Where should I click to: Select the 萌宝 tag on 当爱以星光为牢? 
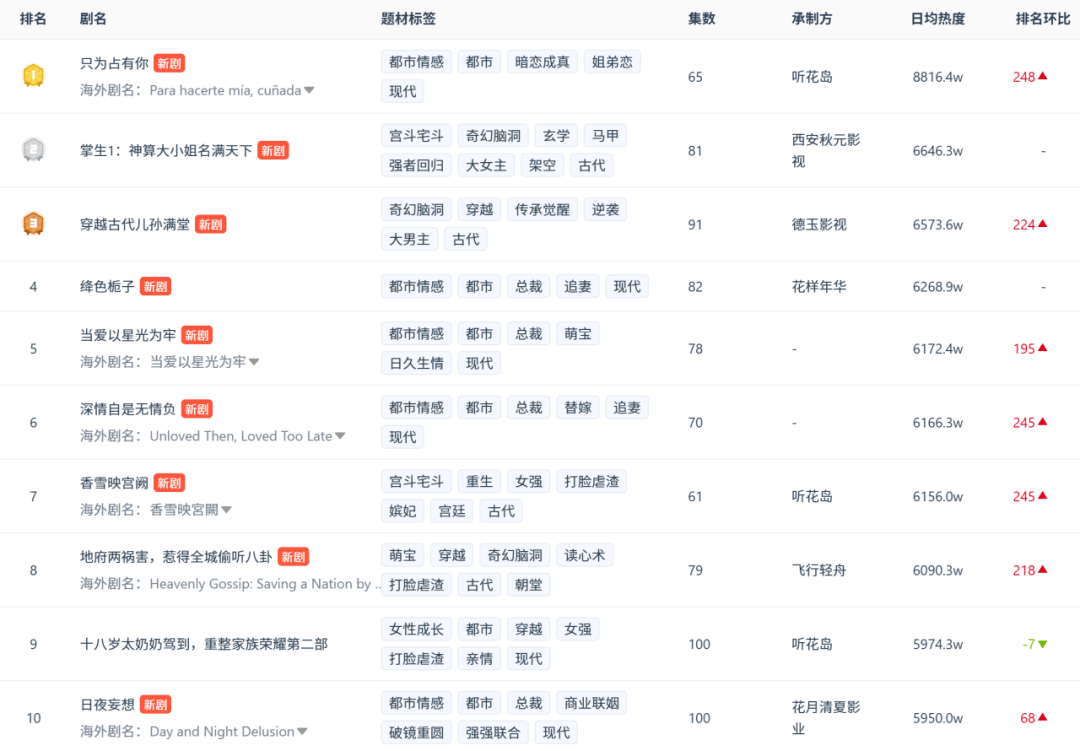(578, 333)
